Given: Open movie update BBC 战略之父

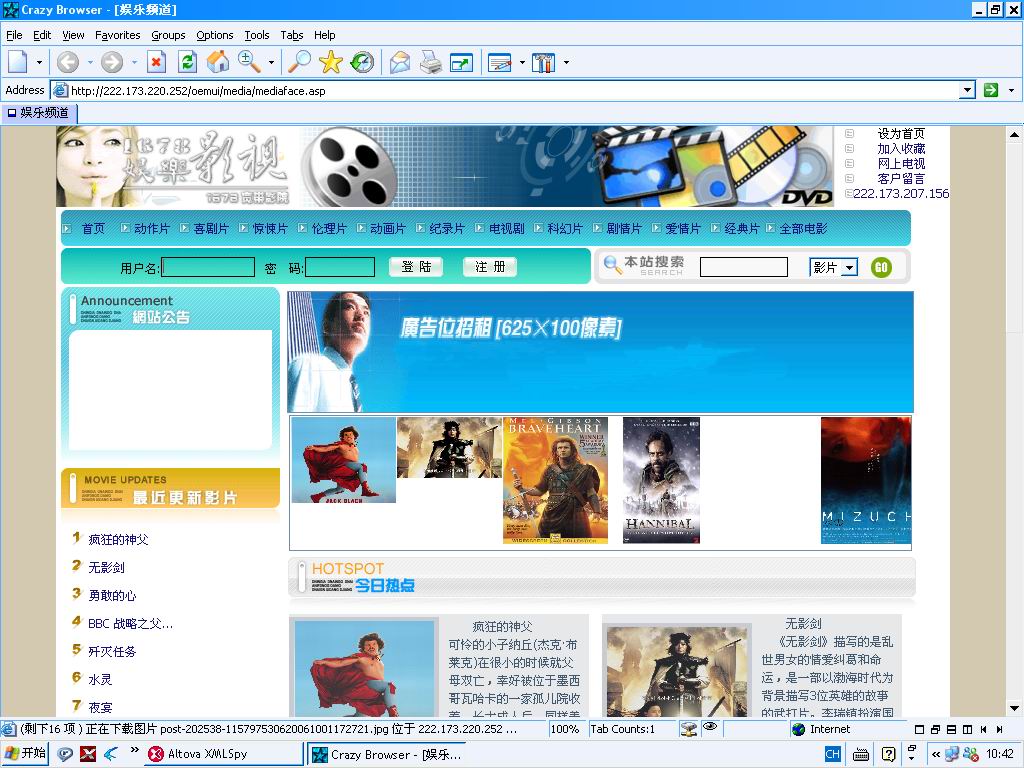Looking at the screenshot, I should click(131, 624).
